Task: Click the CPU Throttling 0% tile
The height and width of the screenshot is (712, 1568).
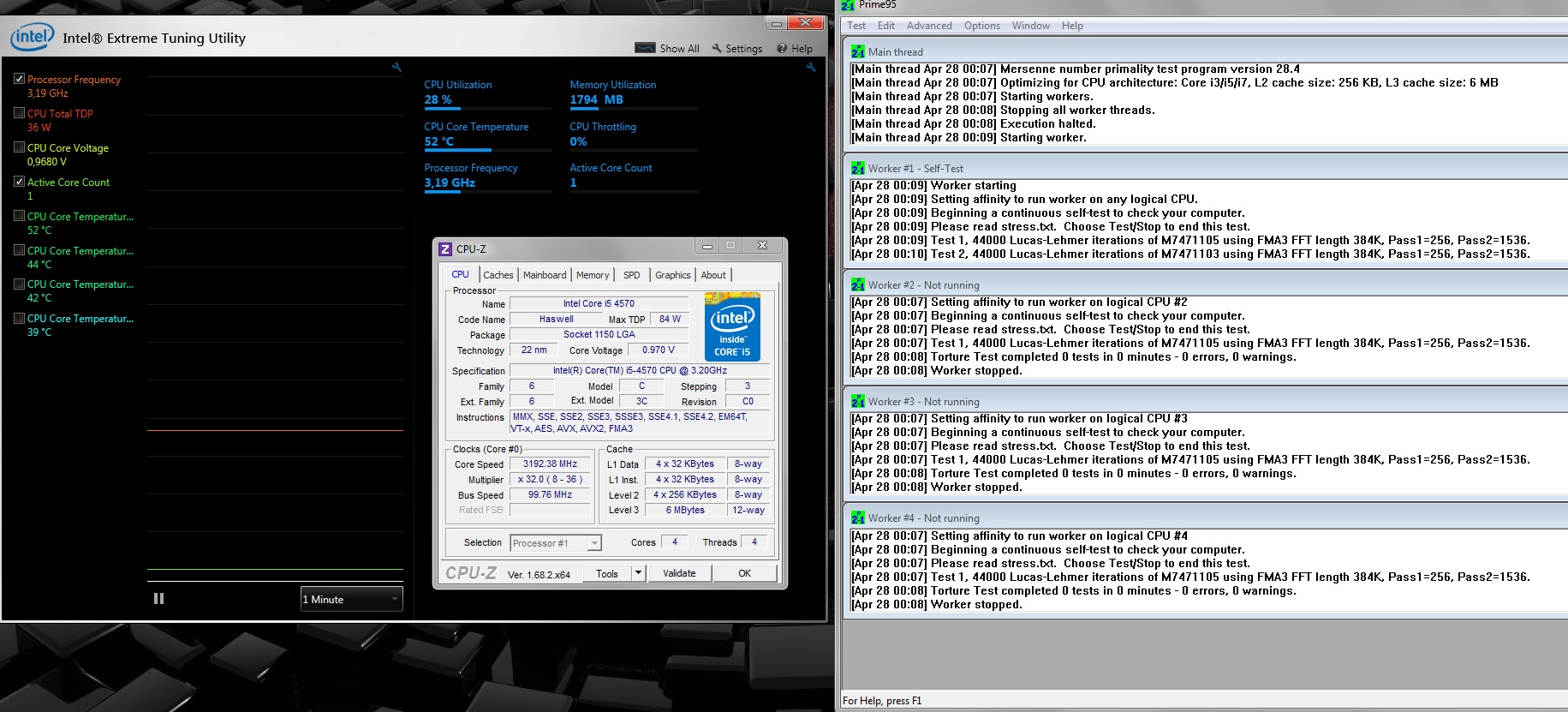Action: click(x=634, y=138)
